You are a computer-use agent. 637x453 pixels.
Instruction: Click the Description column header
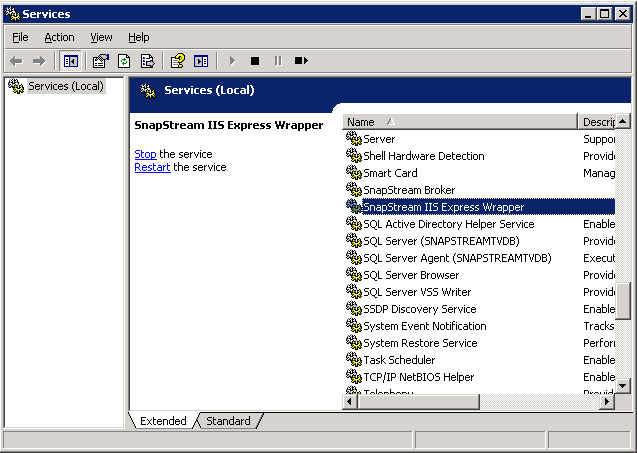click(x=597, y=122)
